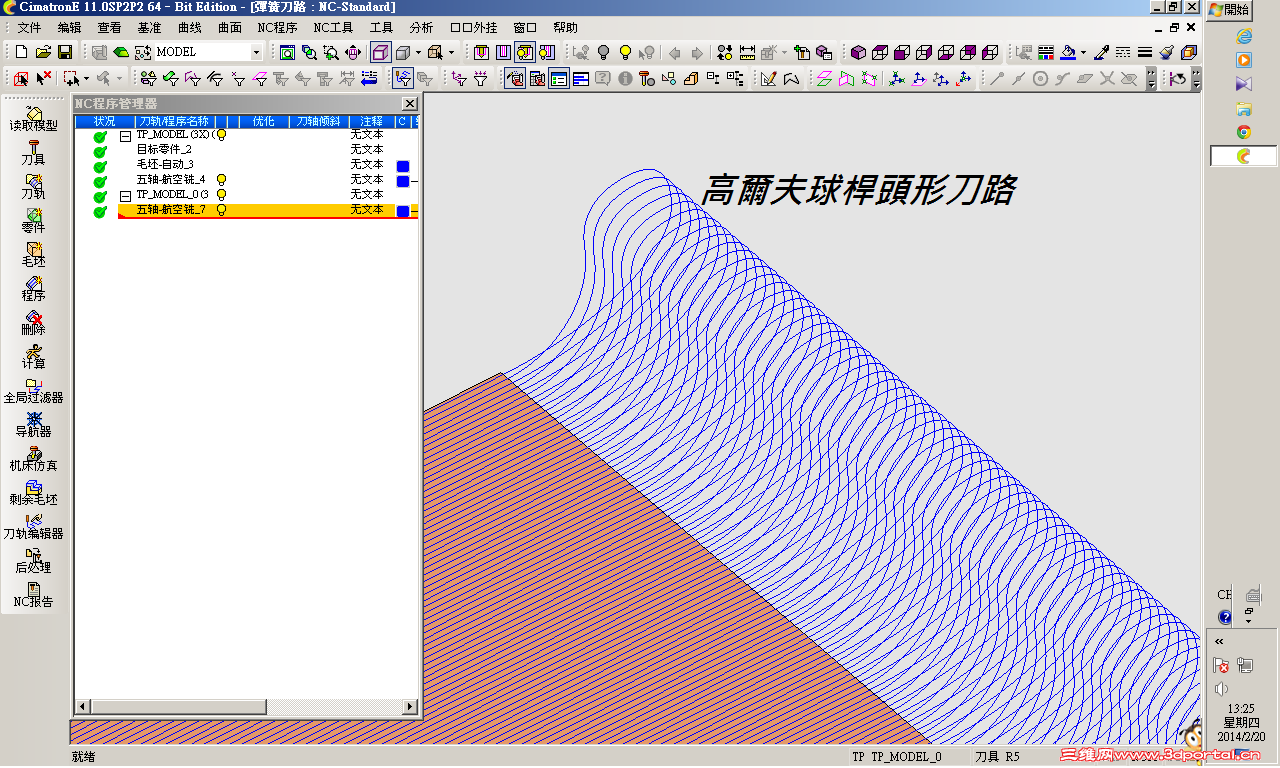The height and width of the screenshot is (768, 1280).
Task: Open the MODEL combo box dropdown
Action: (256, 52)
